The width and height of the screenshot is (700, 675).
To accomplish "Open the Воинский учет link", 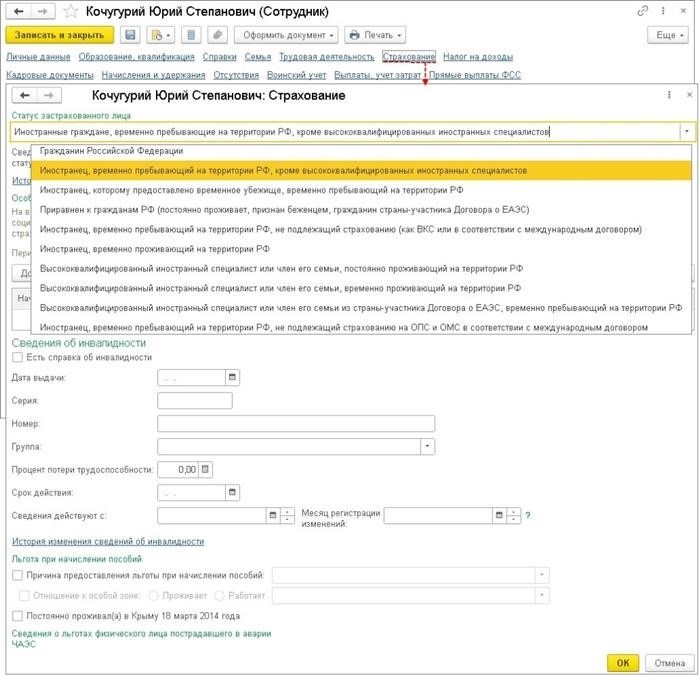I will tap(296, 75).
